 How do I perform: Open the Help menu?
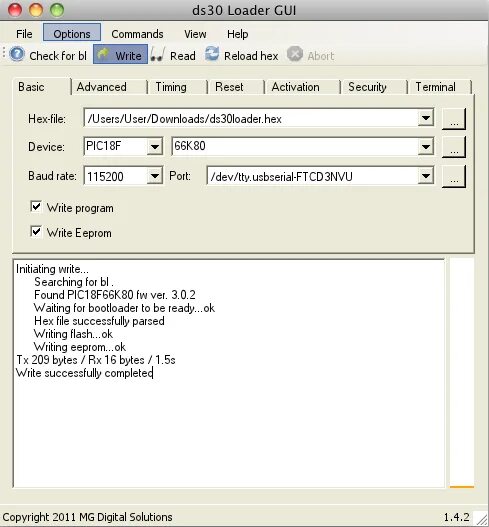point(238,34)
